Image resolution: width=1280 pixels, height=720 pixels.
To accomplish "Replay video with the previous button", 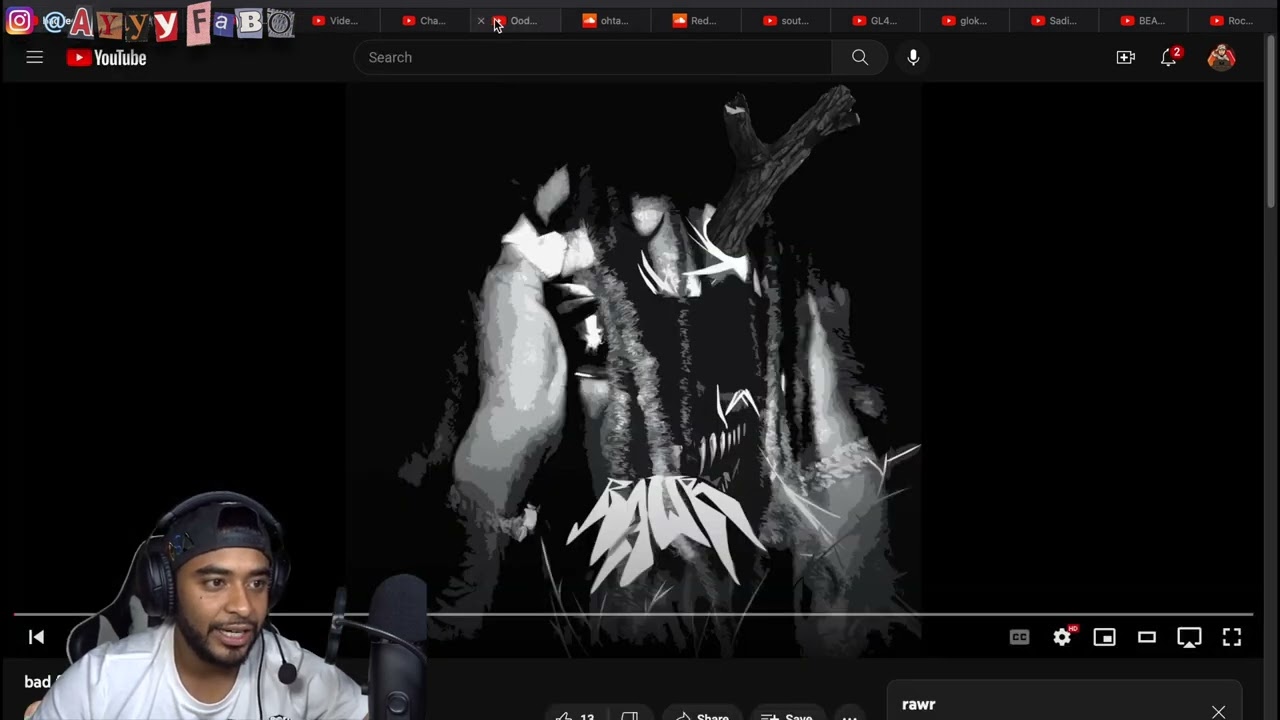I will (x=36, y=637).
